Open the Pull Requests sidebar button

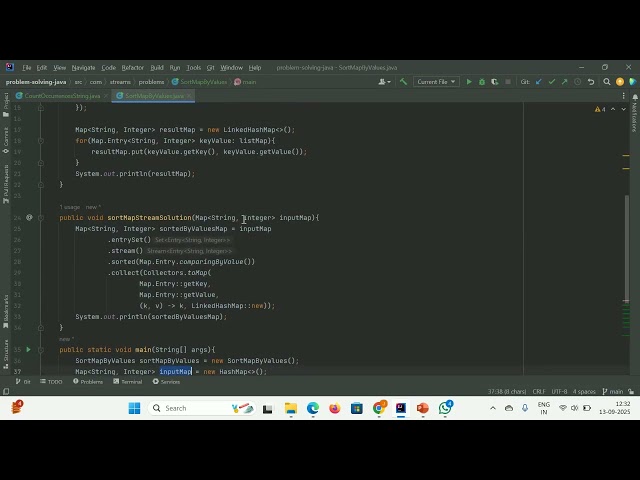click(6, 184)
